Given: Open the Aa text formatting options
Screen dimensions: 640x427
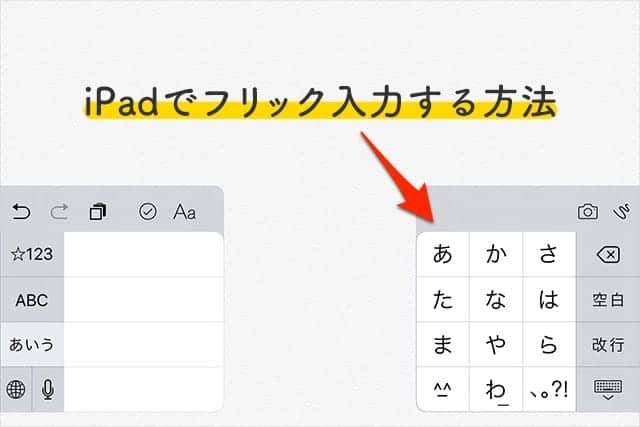Looking at the screenshot, I should (184, 212).
